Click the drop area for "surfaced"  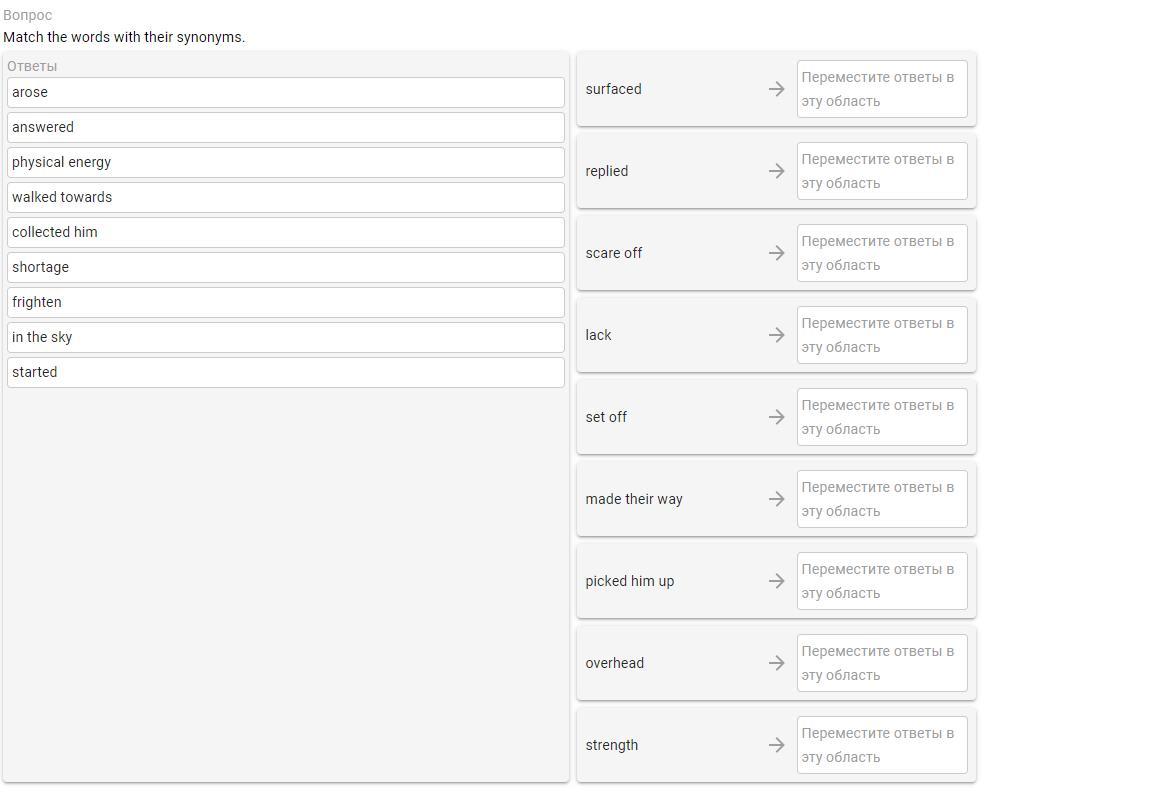(x=881, y=89)
